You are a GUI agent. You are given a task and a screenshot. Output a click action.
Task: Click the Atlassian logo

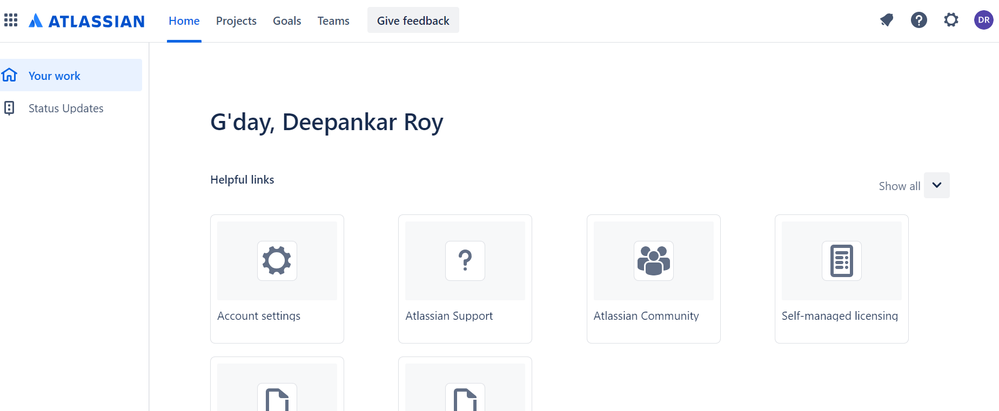pyautogui.click(x=87, y=21)
